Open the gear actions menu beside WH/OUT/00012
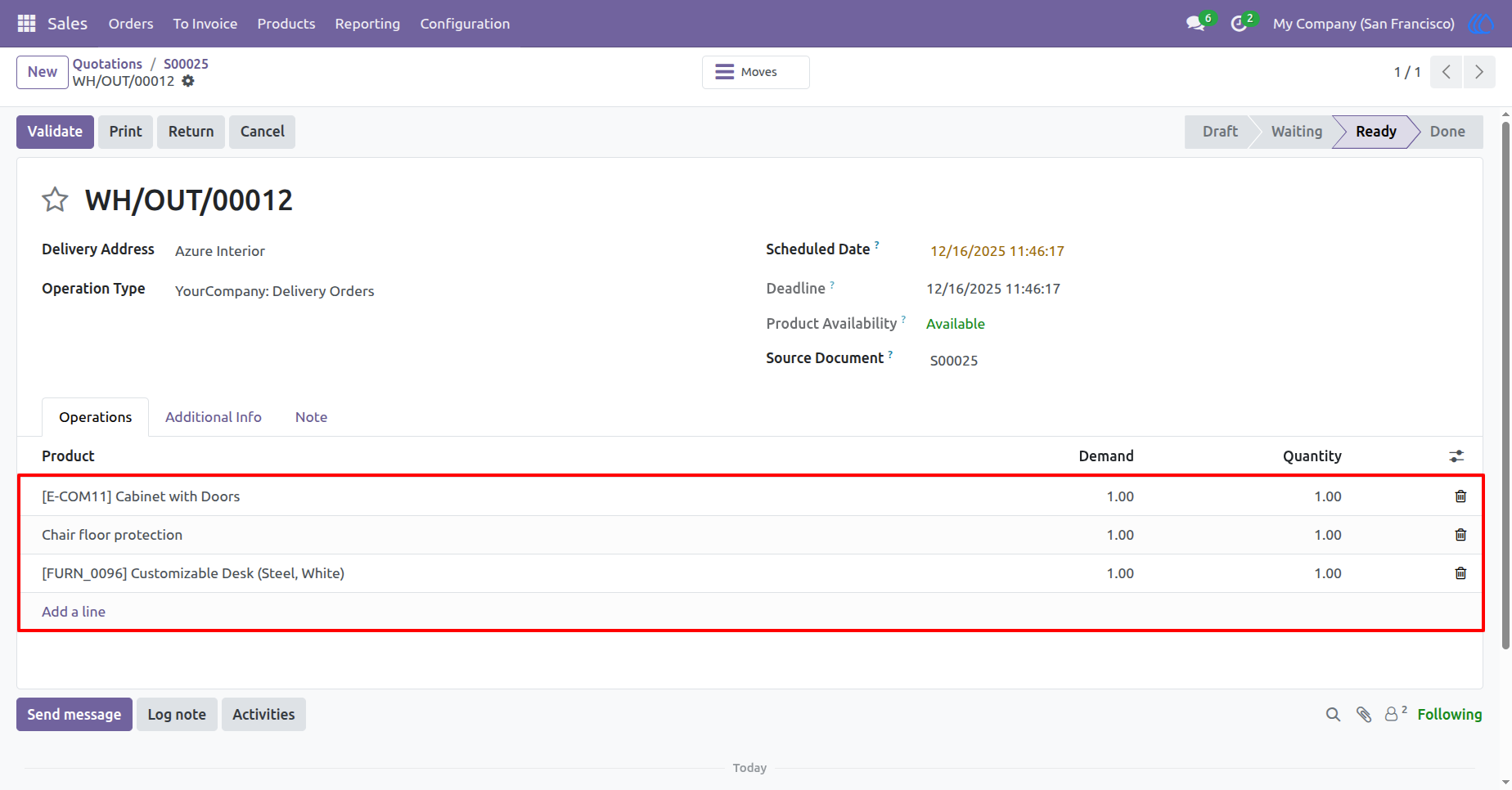Image resolution: width=1512 pixels, height=790 pixels. click(x=188, y=81)
